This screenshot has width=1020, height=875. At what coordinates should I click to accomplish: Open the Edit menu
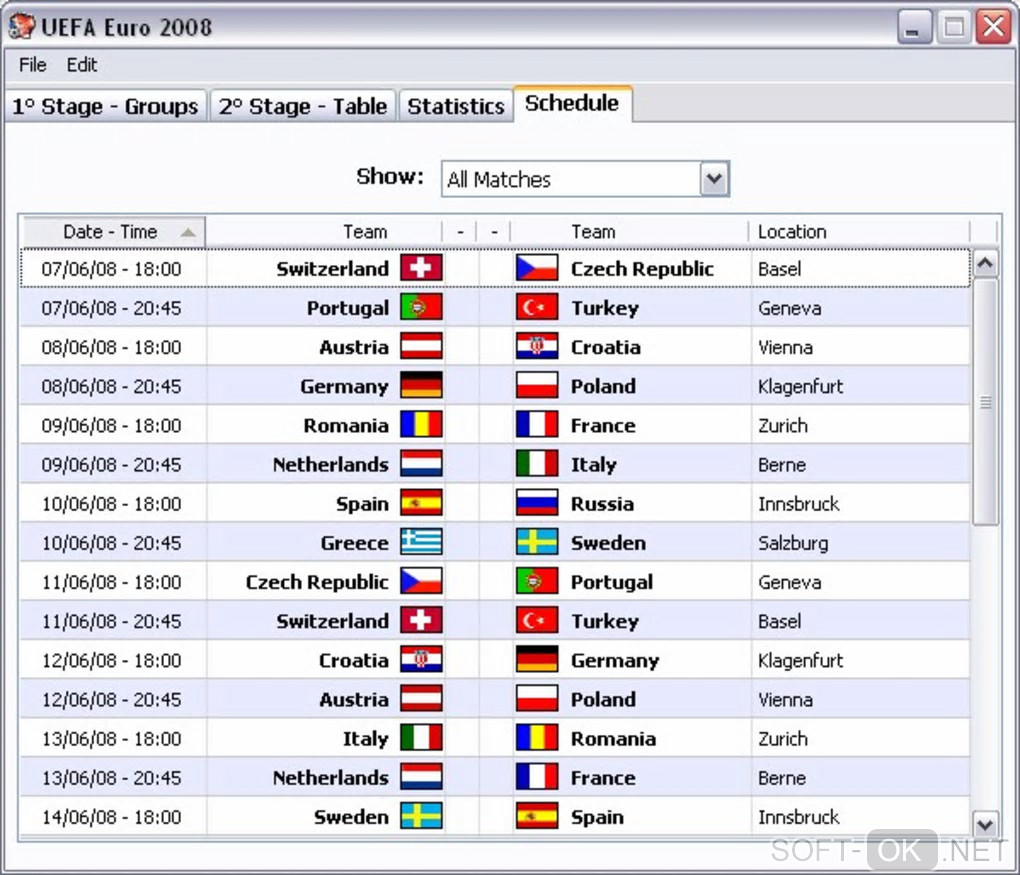[82, 65]
